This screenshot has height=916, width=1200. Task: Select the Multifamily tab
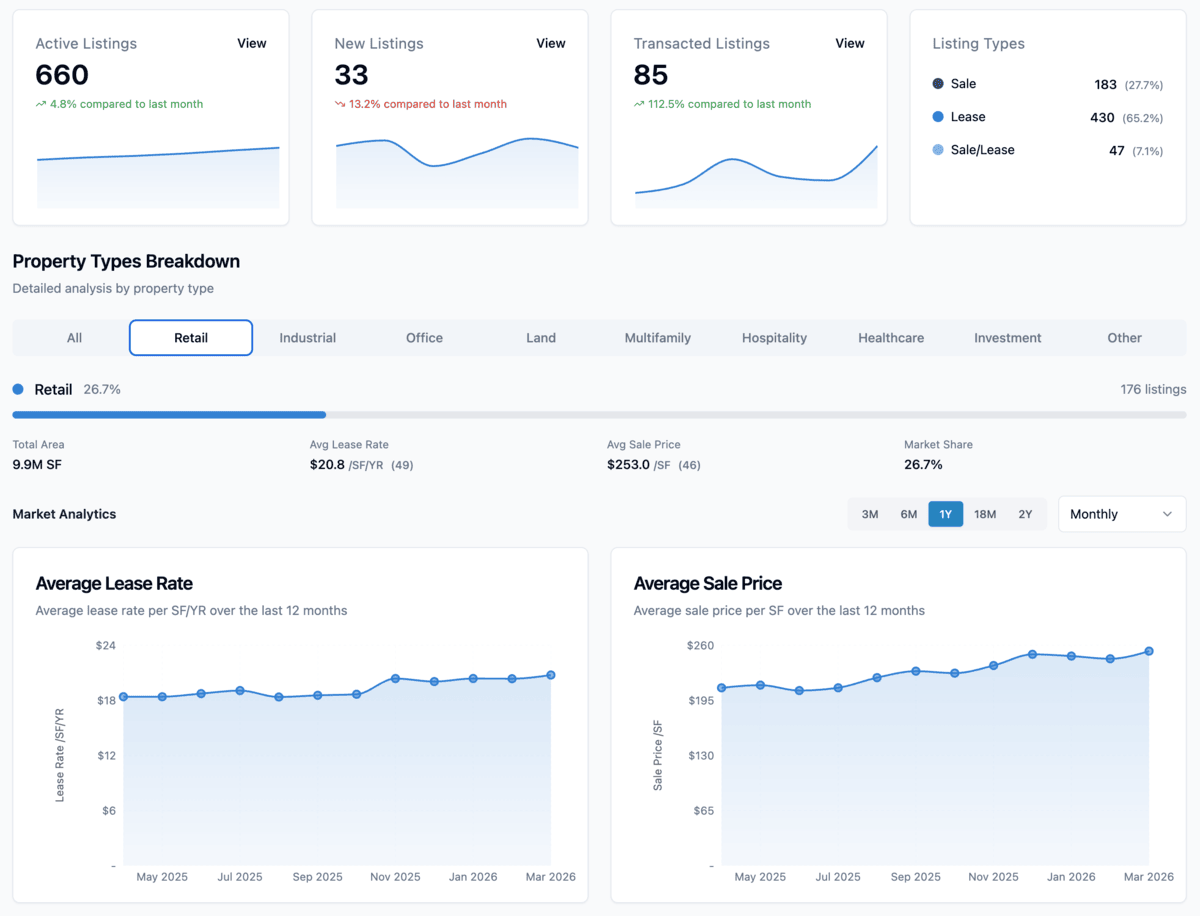(657, 337)
